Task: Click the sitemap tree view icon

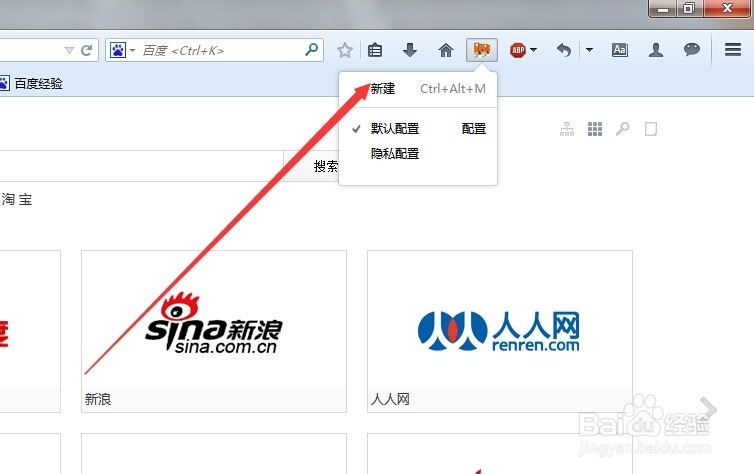Action: (567, 129)
